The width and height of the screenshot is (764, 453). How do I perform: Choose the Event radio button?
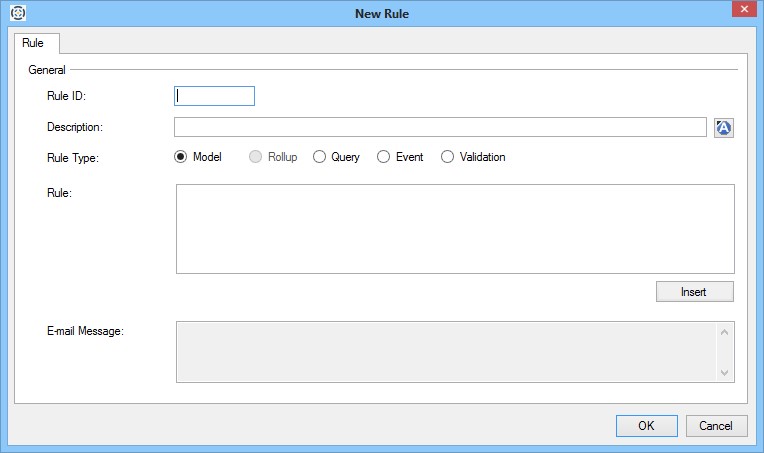(384, 157)
